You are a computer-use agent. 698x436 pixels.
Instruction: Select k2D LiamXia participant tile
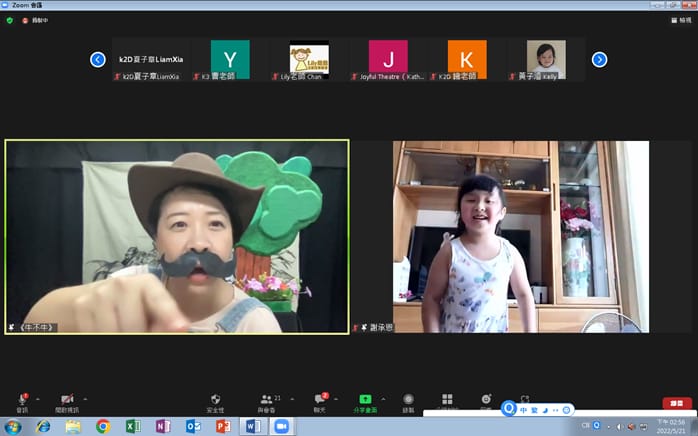(151, 59)
